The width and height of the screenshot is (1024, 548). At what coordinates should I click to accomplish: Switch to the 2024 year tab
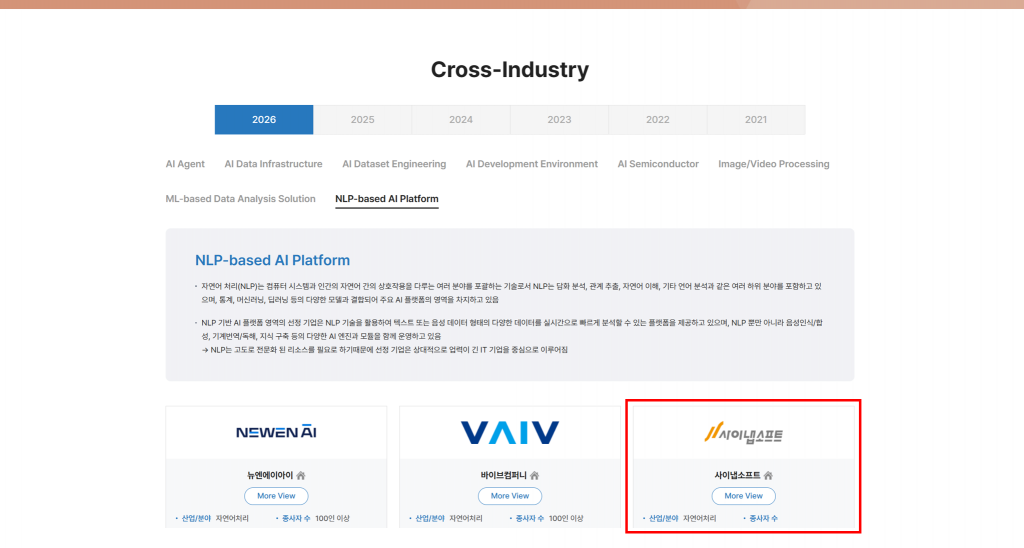[461, 120]
